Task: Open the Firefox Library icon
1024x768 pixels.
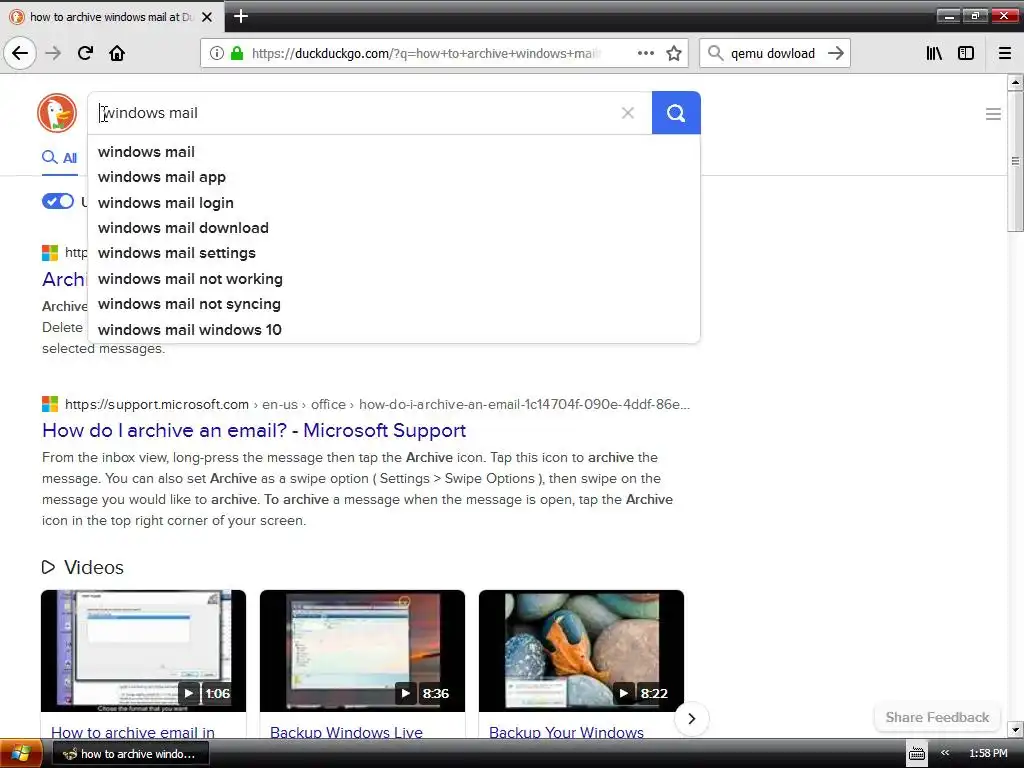Action: point(934,53)
